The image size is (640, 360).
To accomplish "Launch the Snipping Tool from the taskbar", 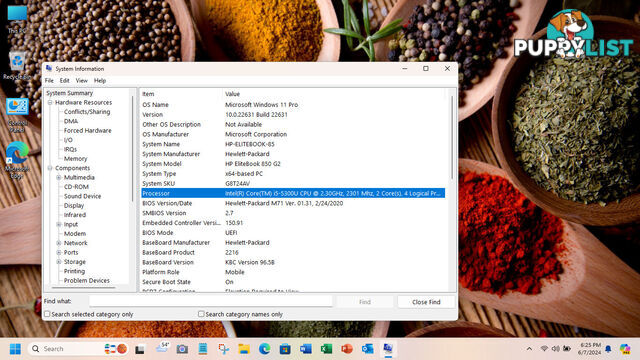I will 223,349.
